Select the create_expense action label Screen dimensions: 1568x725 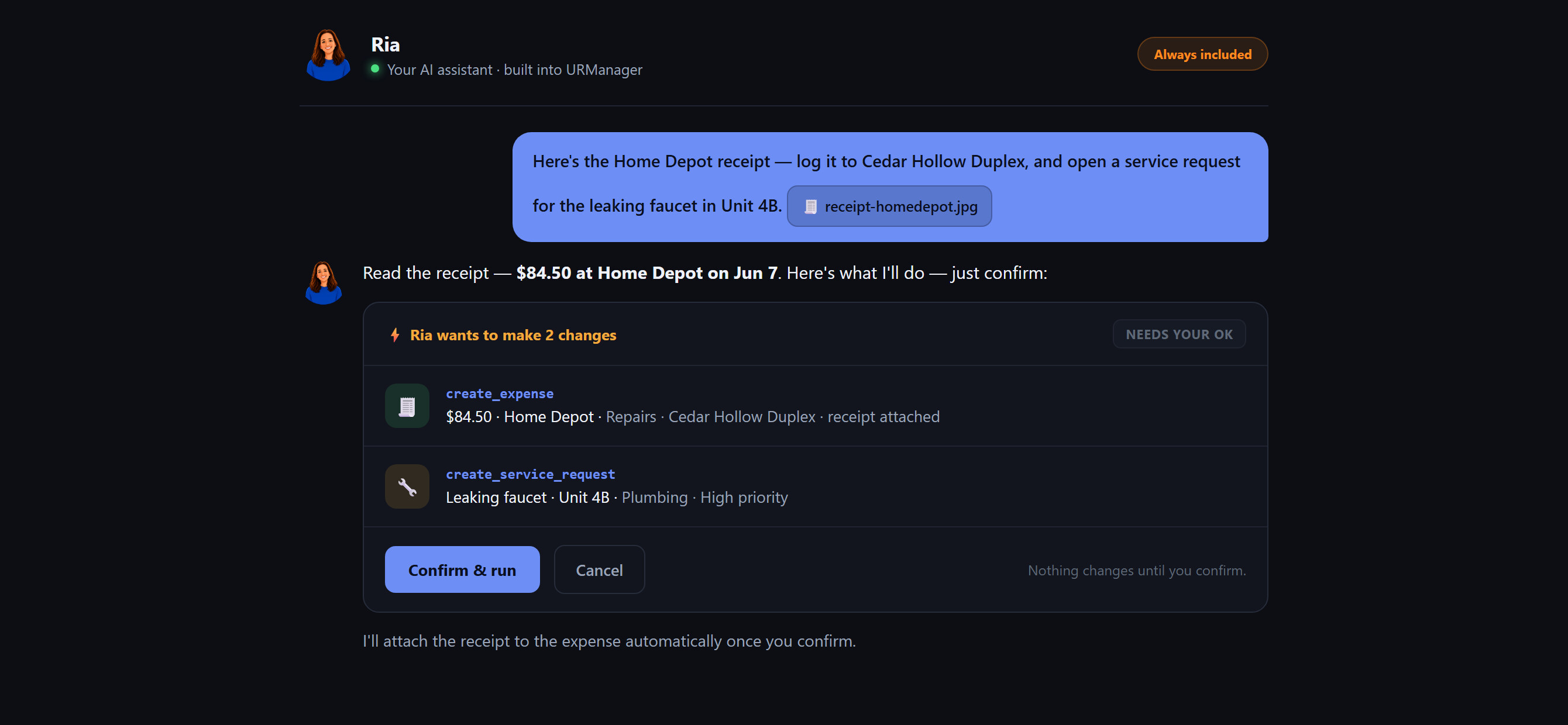pyautogui.click(x=500, y=393)
